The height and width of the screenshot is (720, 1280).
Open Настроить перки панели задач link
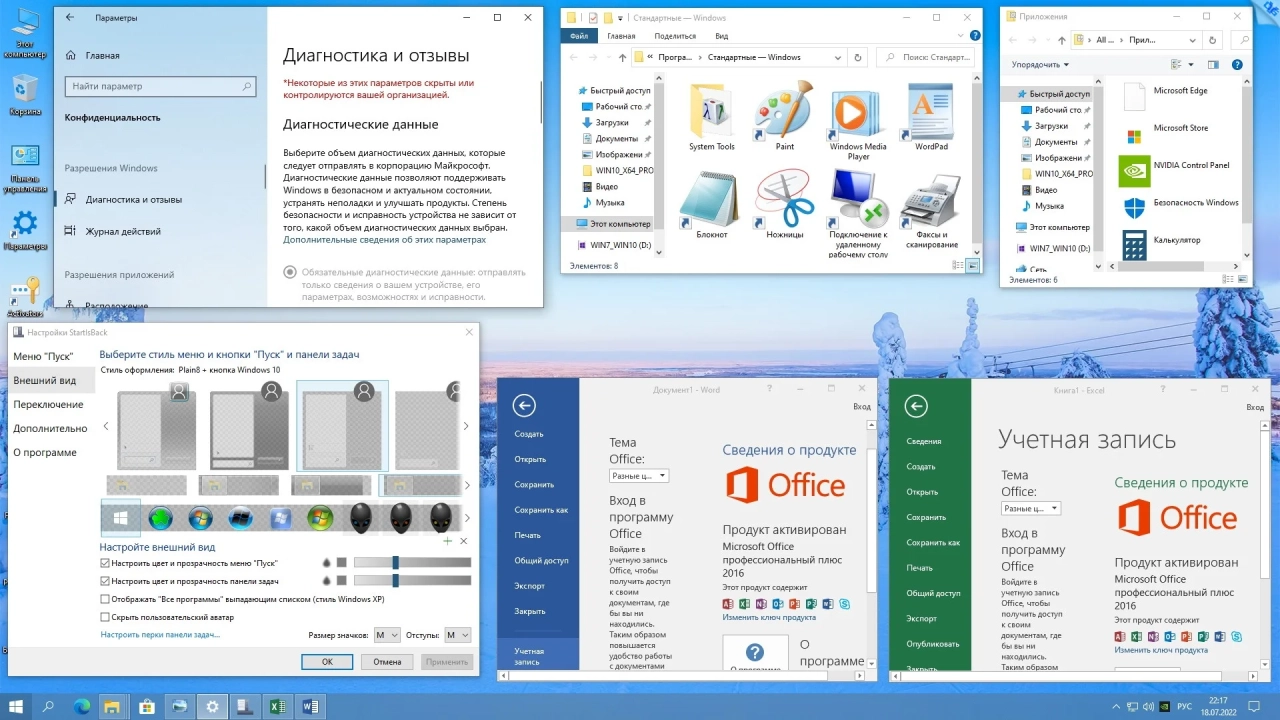point(160,635)
